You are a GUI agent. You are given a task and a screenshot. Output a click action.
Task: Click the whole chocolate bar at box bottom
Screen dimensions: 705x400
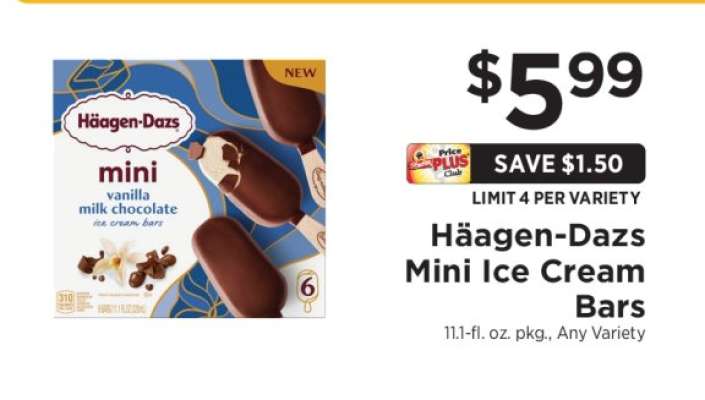click(x=240, y=267)
